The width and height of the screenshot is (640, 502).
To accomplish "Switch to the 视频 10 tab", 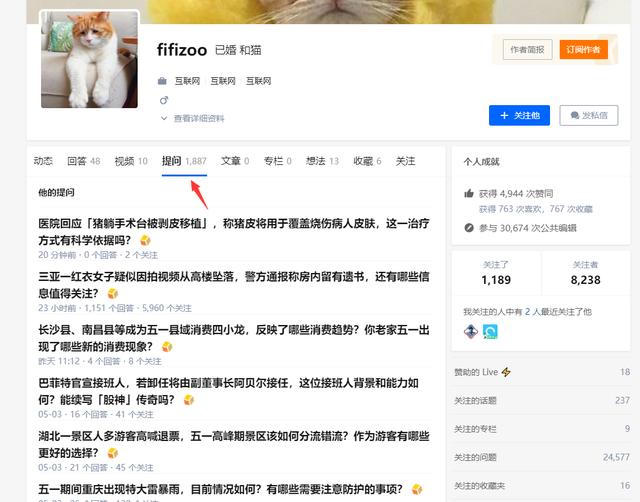I will click(x=131, y=161).
